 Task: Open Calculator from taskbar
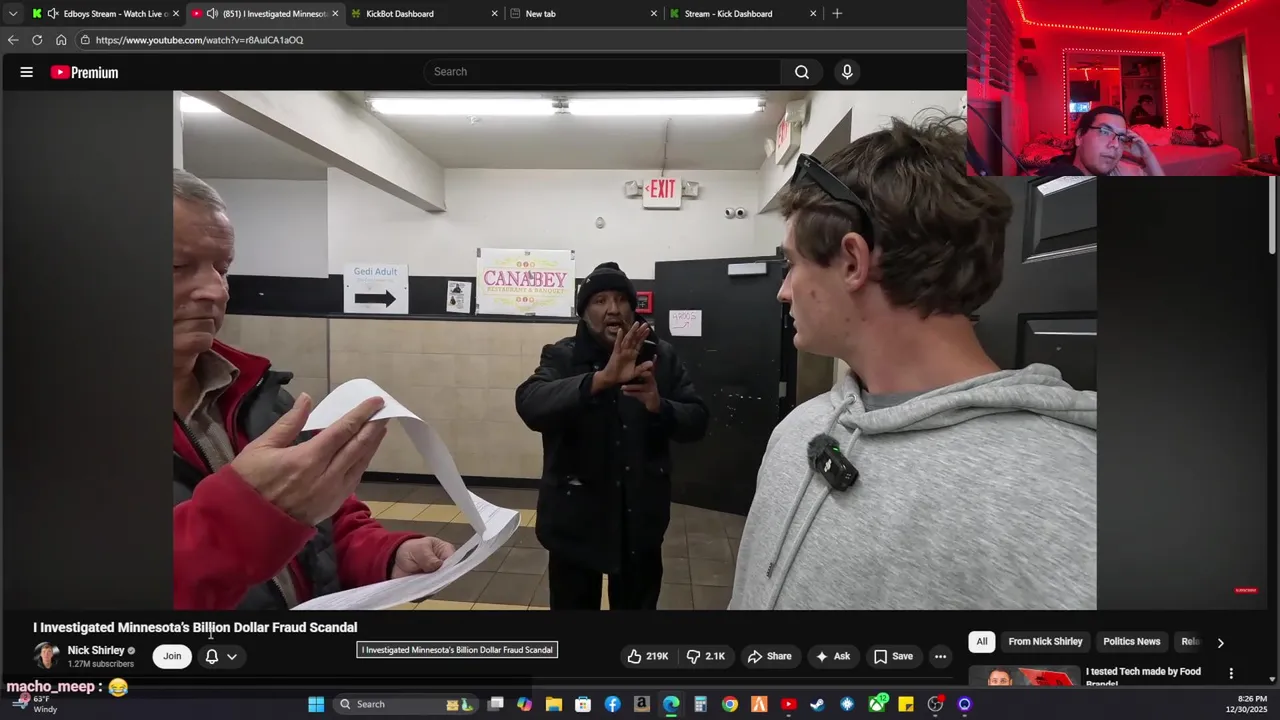(700, 704)
